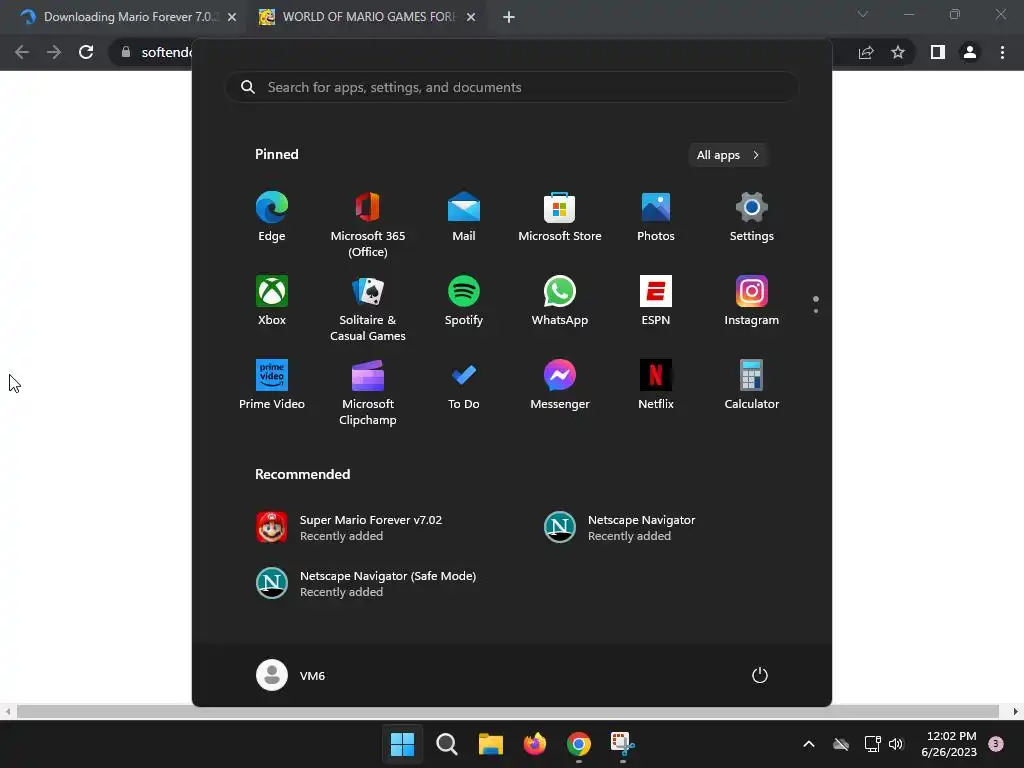Image resolution: width=1024 pixels, height=768 pixels.
Task: Open Messenger from pinned apps
Action: click(x=560, y=385)
